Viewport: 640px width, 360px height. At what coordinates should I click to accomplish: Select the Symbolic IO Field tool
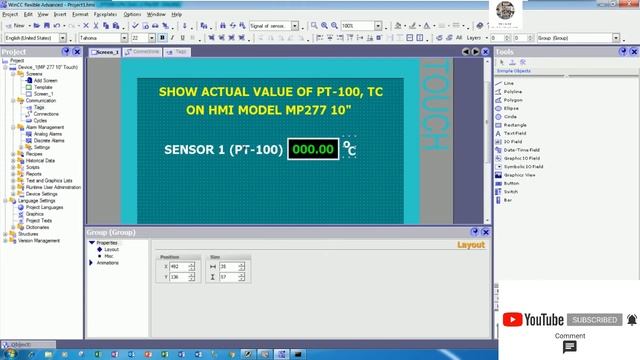click(519, 167)
